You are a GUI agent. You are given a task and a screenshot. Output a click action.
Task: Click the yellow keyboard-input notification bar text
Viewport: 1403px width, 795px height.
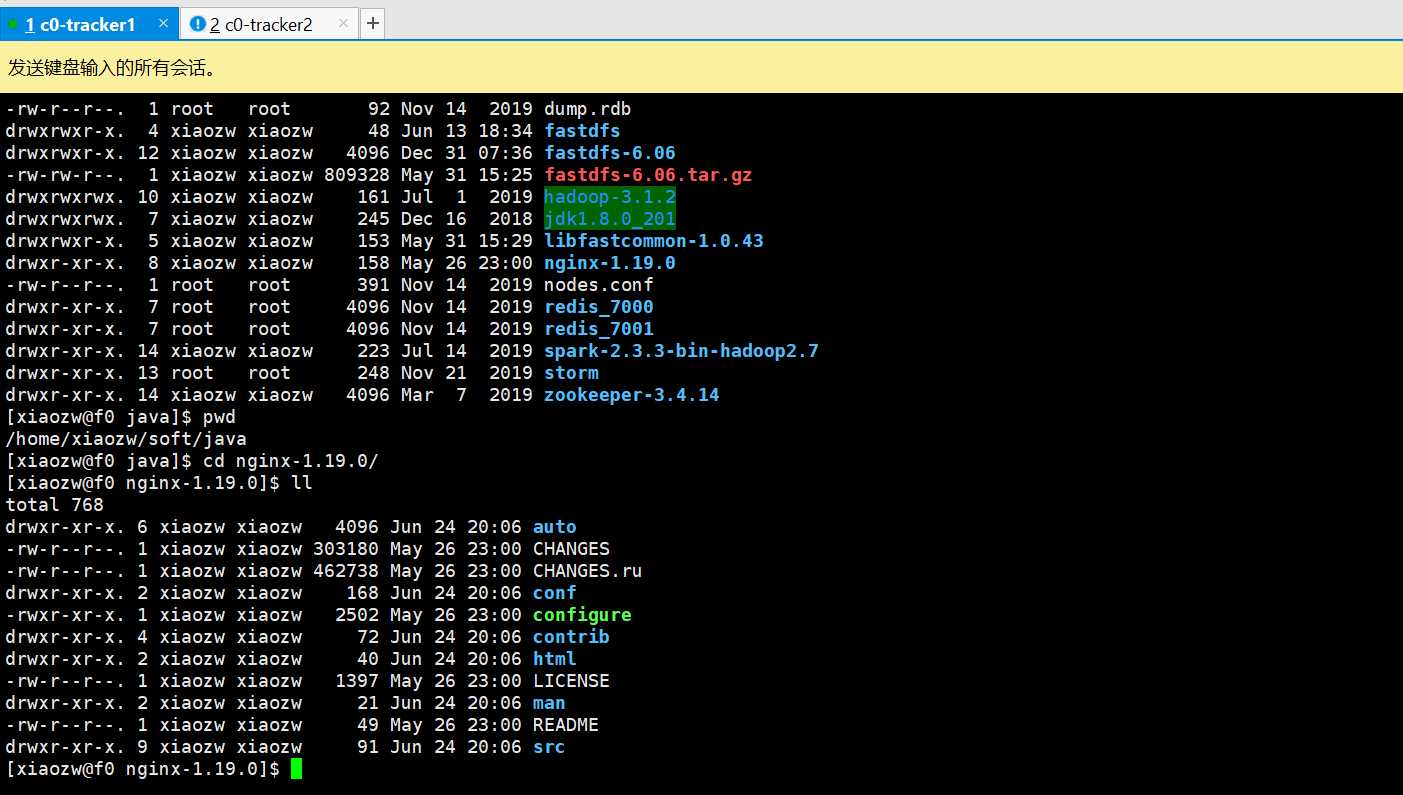112,68
